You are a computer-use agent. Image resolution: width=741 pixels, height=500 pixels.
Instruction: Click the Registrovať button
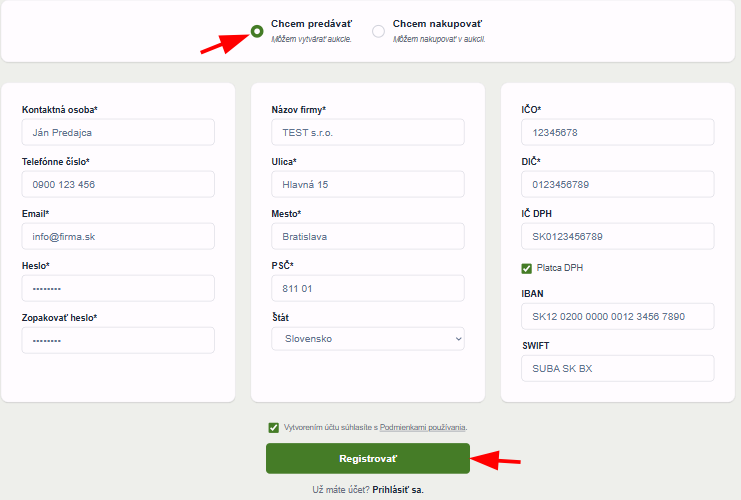[367, 458]
